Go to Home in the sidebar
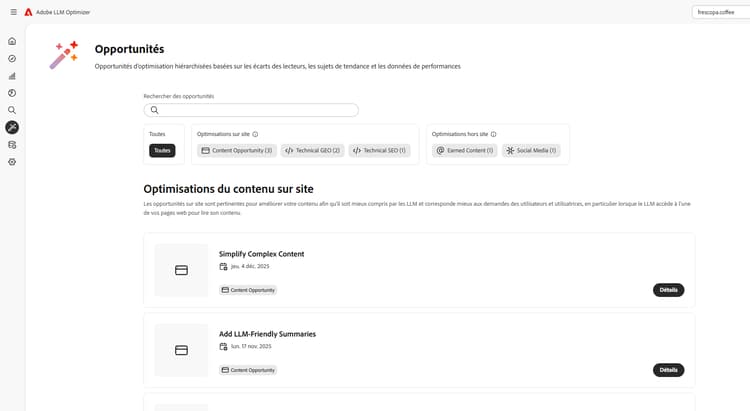Screen dimensions: 750x411 pos(12,41)
